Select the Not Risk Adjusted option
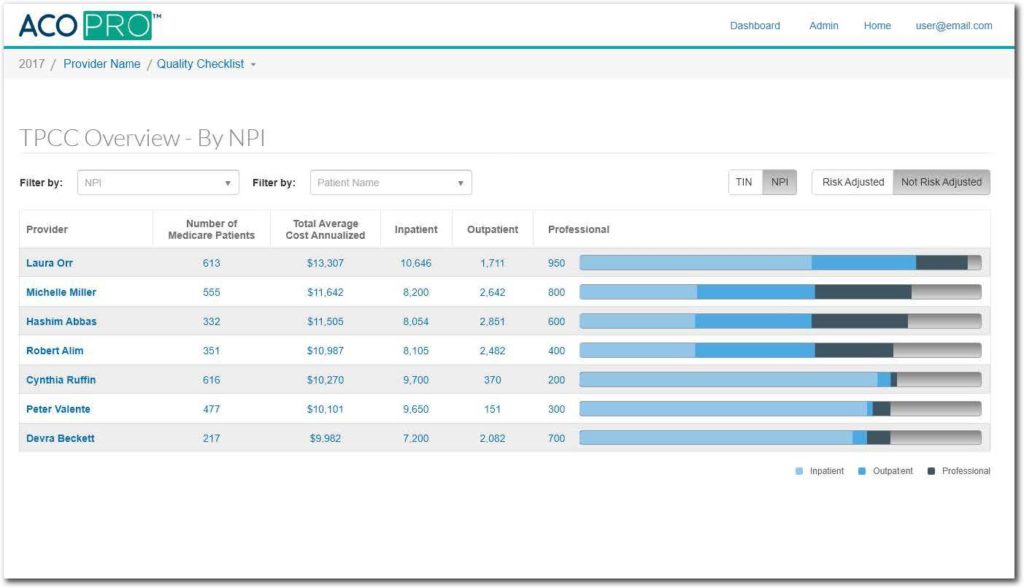This screenshot has height=588, width=1024. pos(941,182)
